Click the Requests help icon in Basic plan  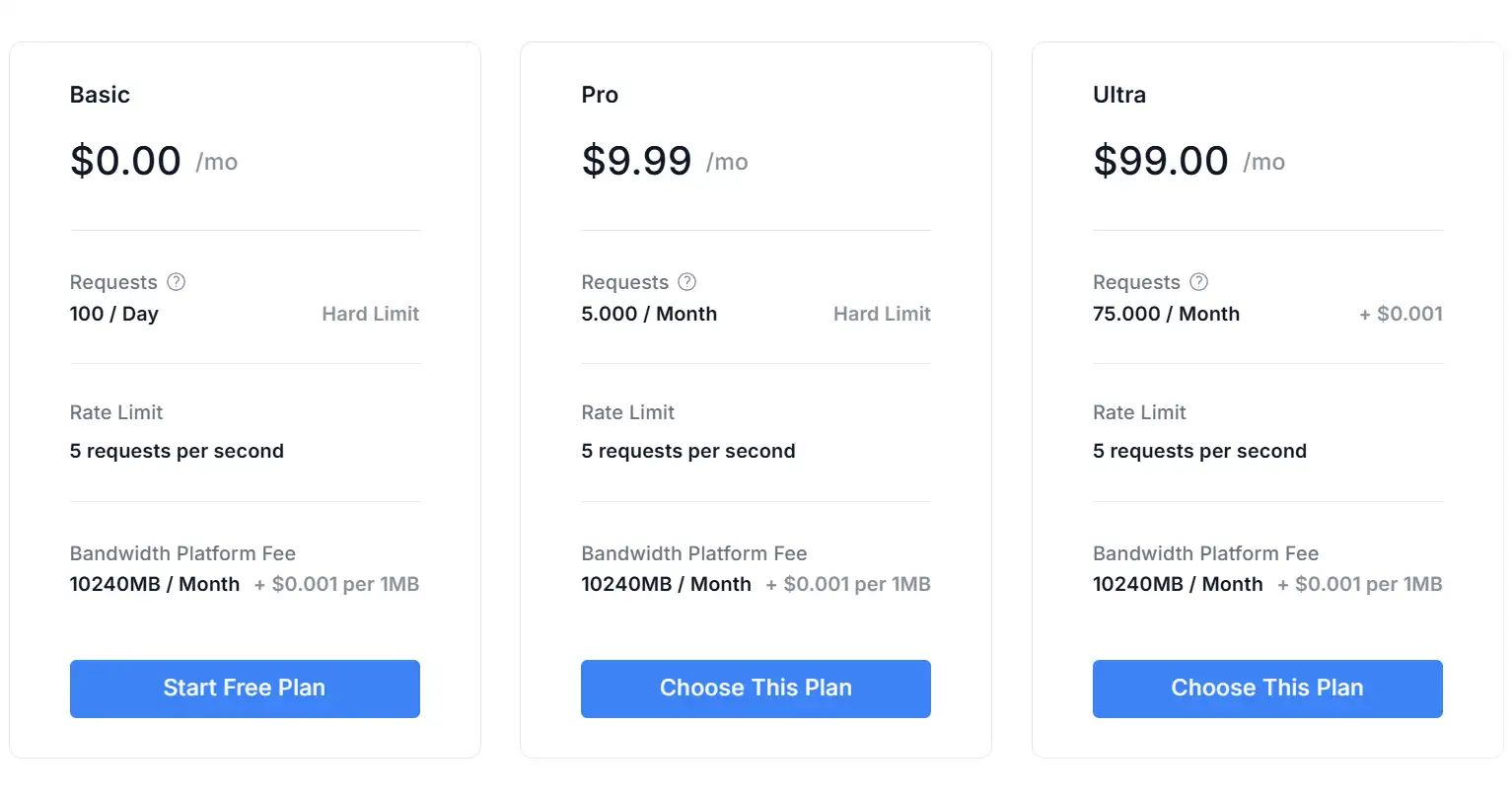[177, 282]
